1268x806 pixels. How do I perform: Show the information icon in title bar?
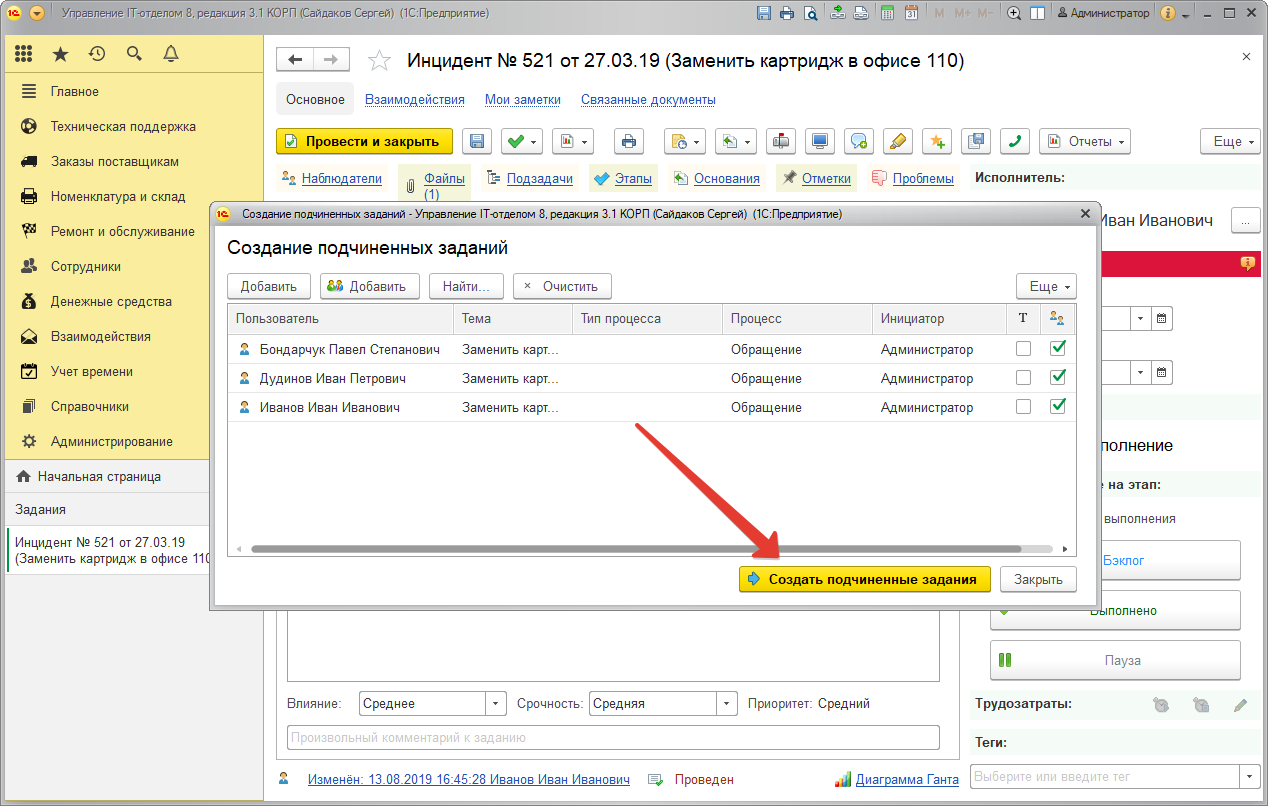point(1167,13)
